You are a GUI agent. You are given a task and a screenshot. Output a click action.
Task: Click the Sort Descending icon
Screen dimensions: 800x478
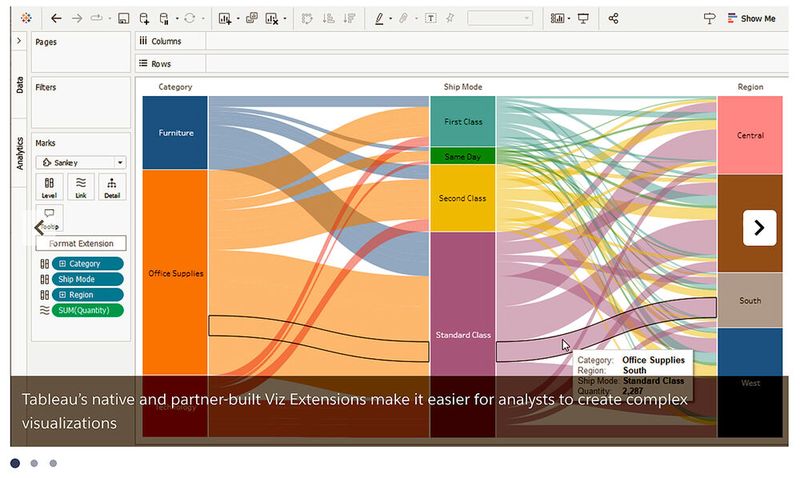coord(349,19)
